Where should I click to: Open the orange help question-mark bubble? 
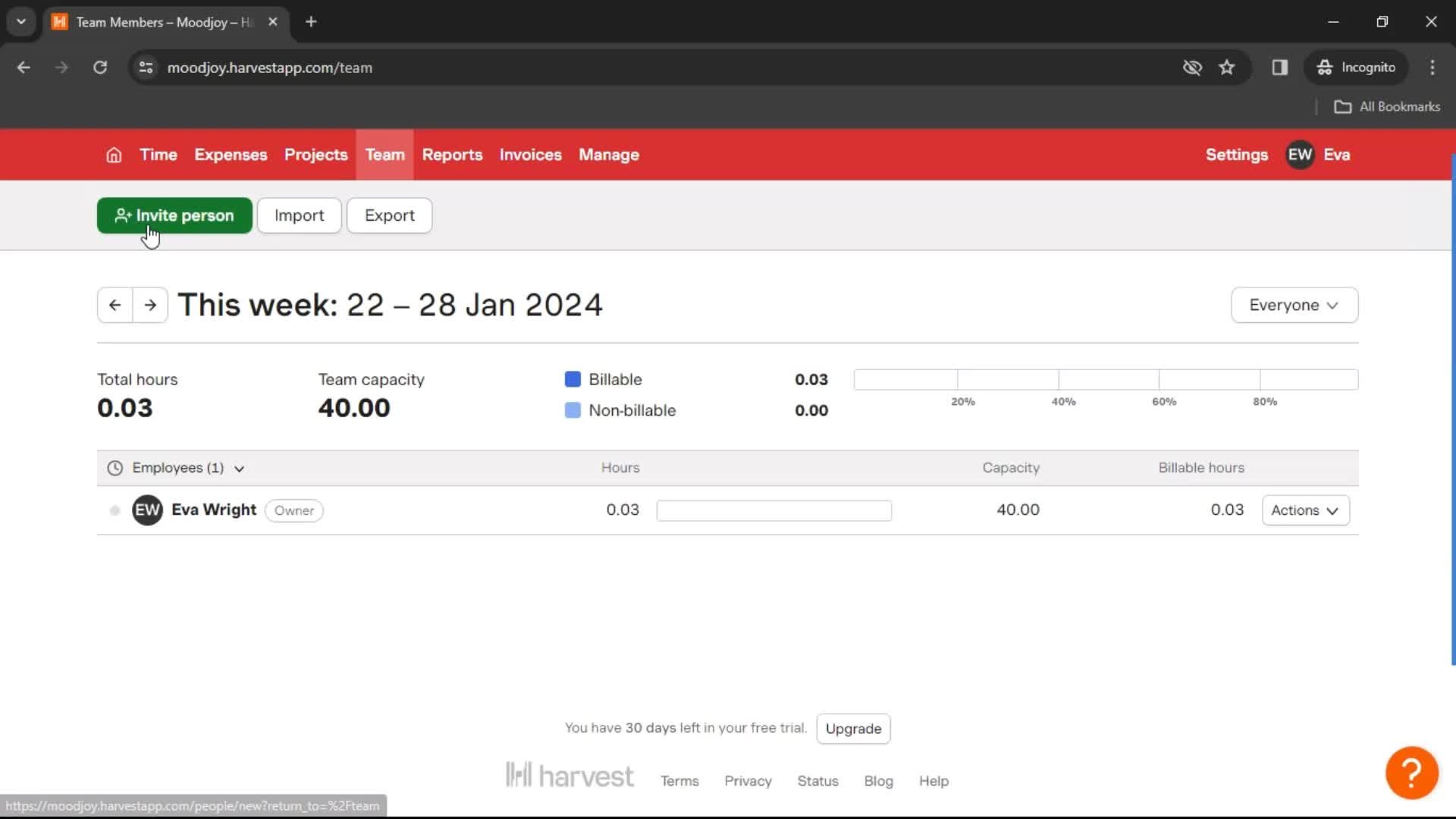tap(1411, 773)
